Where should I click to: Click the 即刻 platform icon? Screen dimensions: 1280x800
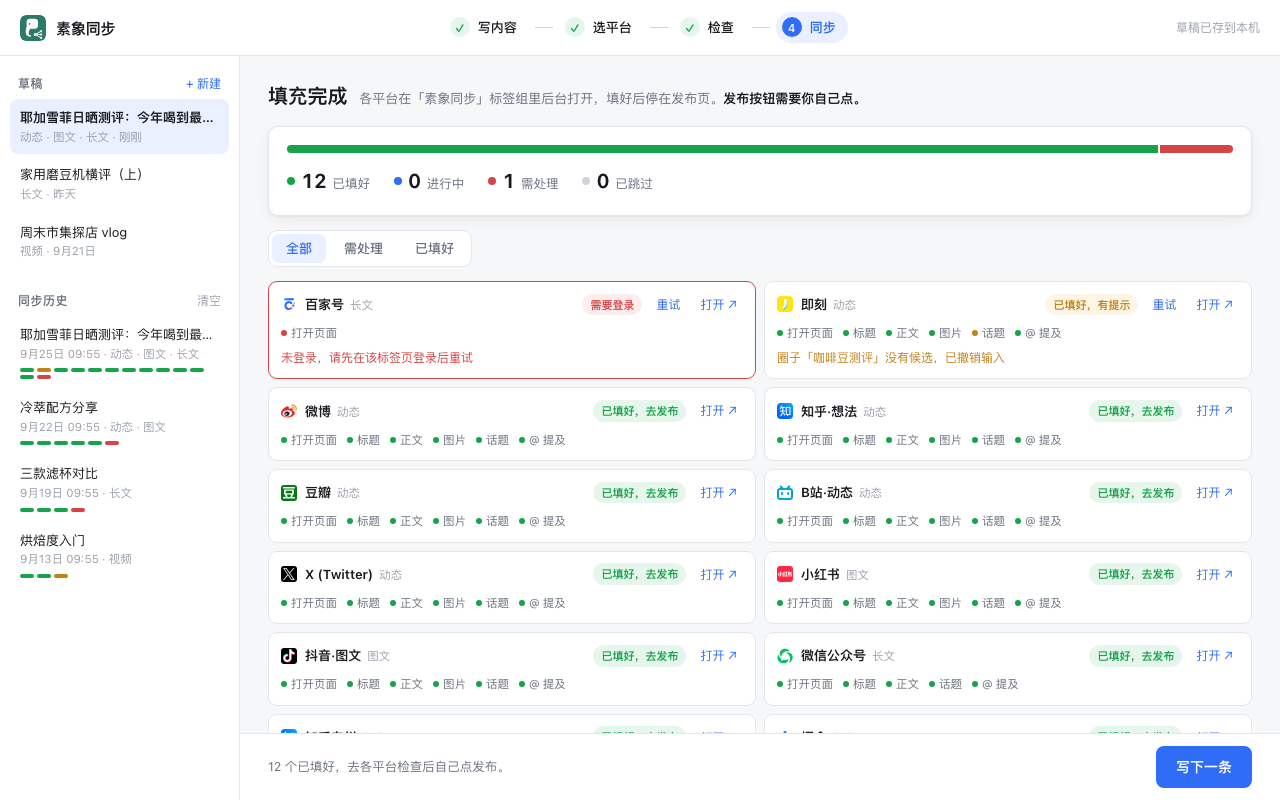pos(785,305)
